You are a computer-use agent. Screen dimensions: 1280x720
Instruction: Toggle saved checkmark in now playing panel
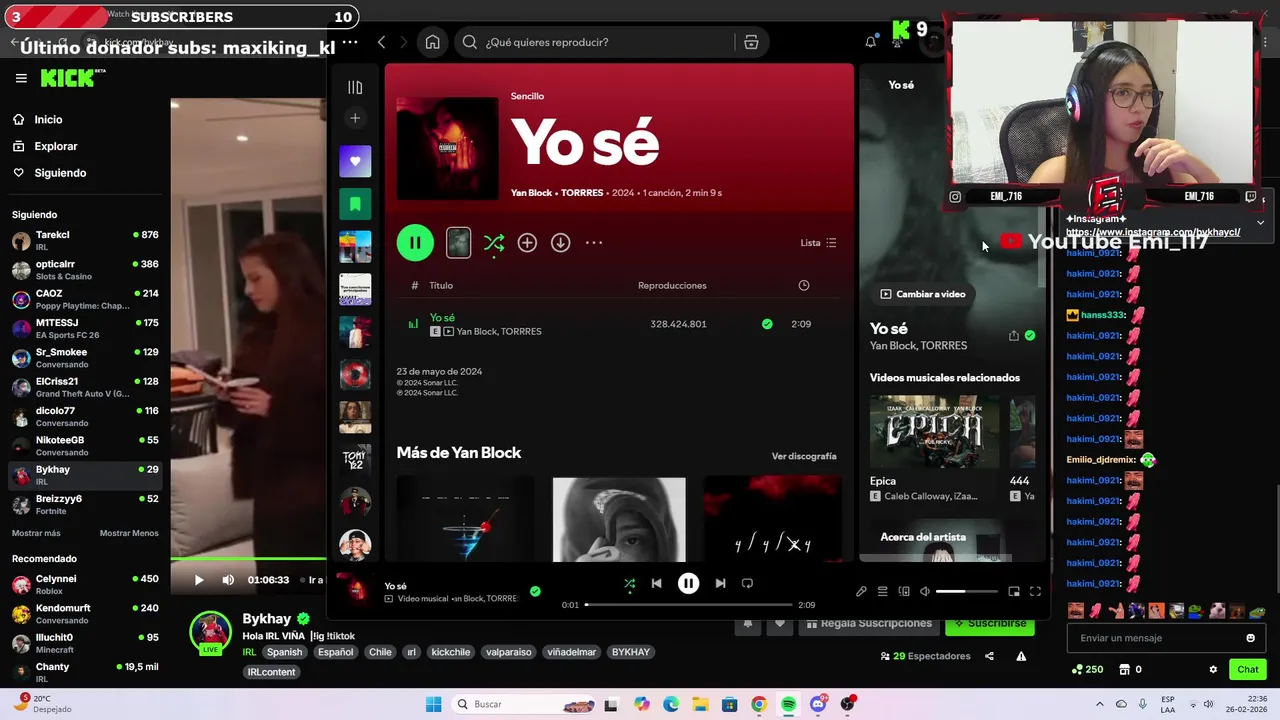(x=1030, y=336)
